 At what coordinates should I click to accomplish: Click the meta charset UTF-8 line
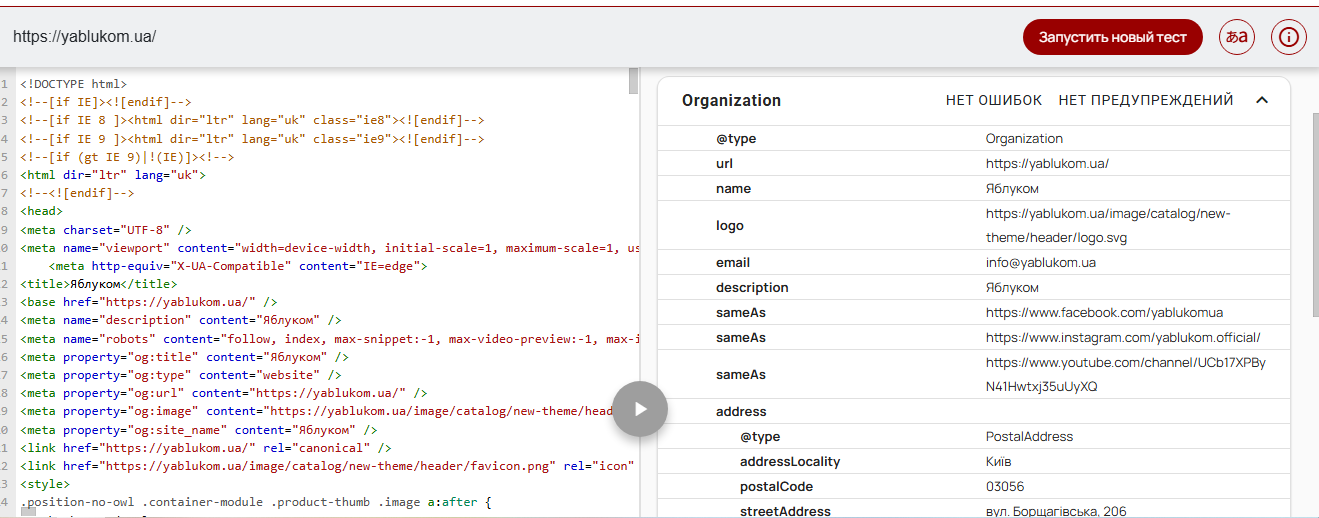tap(105, 230)
